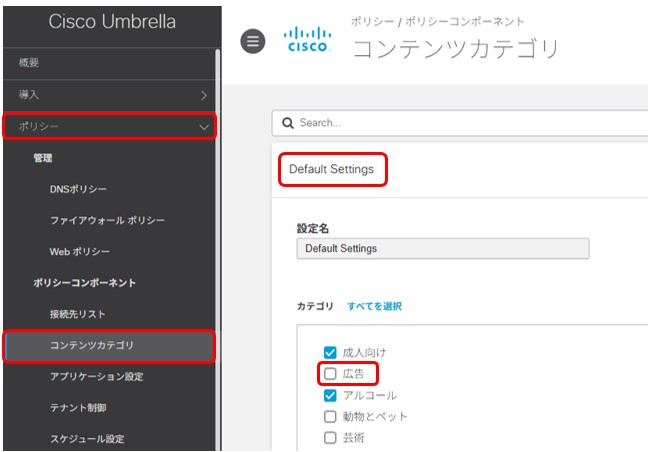Open アプリケーション設定 in the sidebar
This screenshot has height=452, width=663.
pos(97,377)
